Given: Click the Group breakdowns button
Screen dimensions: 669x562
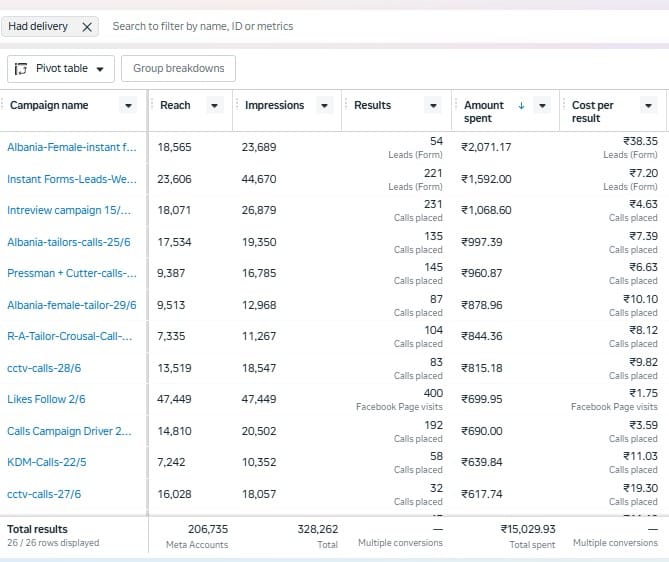Looking at the screenshot, I should 178,68.
